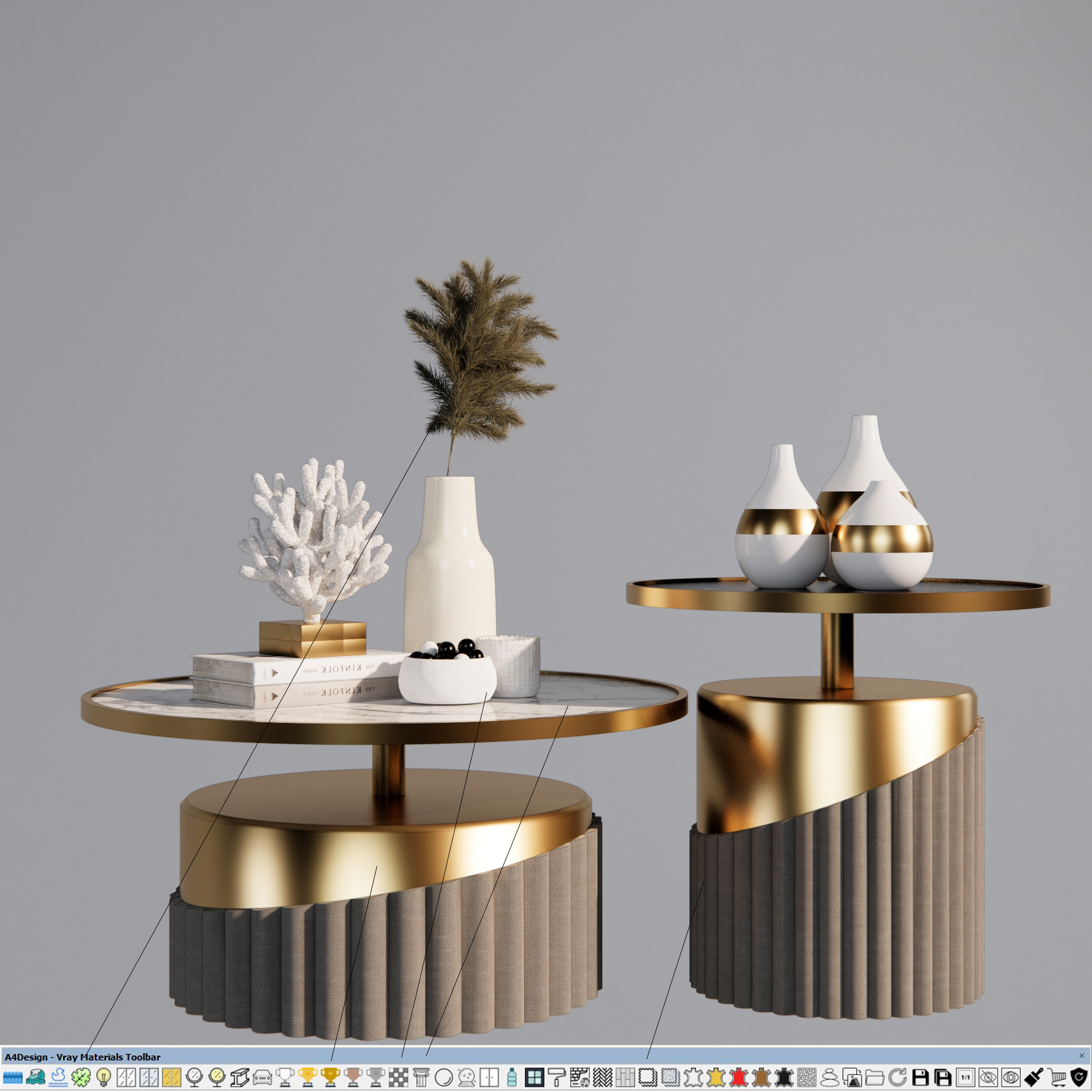Click the checkerboard tile material icon
The width and height of the screenshot is (1092, 1092).
(x=399, y=1077)
